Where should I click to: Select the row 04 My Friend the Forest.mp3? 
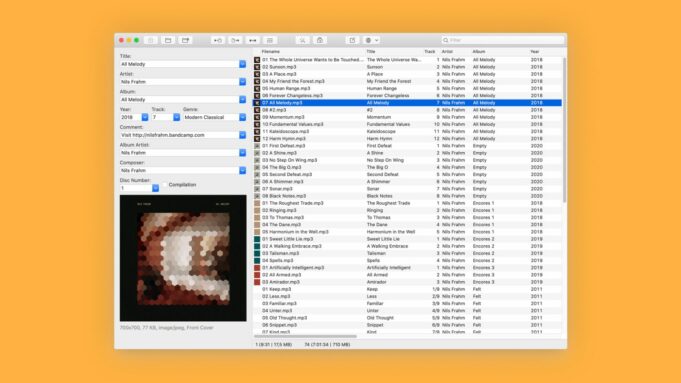pyautogui.click(x=407, y=81)
